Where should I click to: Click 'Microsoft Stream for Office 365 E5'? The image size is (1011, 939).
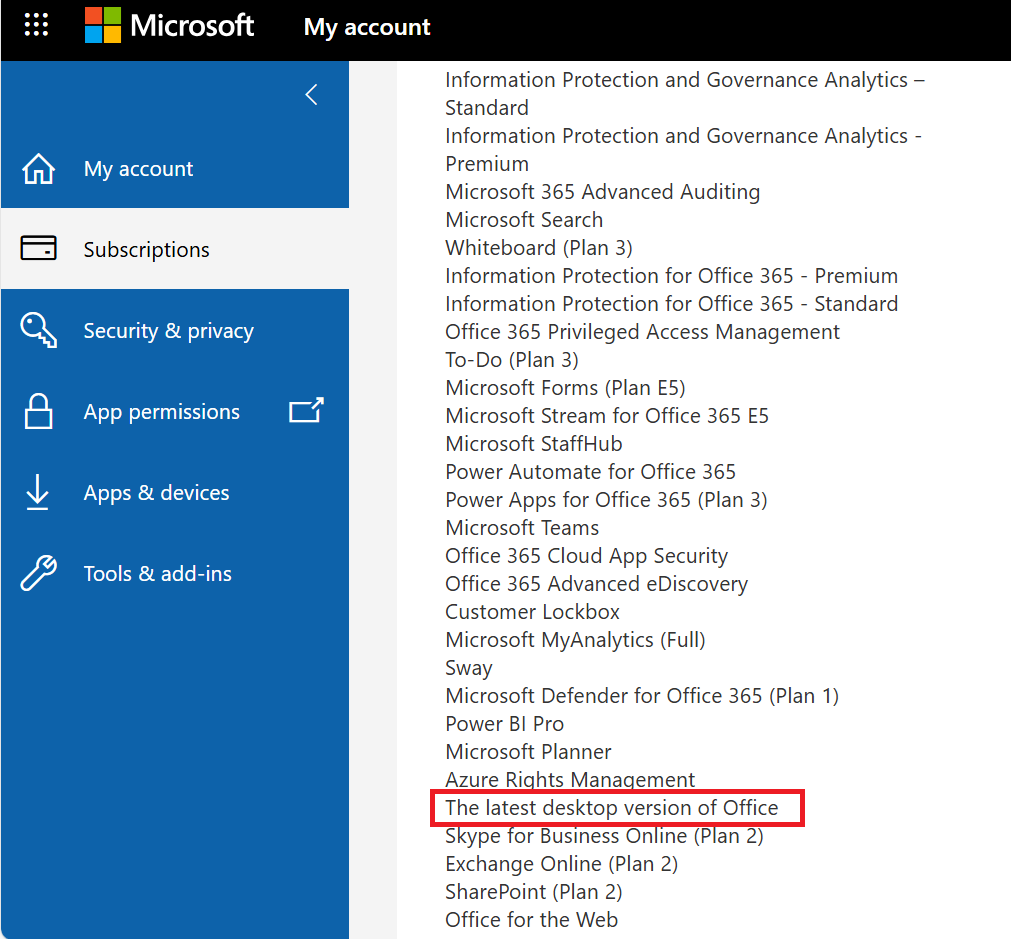pyautogui.click(x=607, y=416)
